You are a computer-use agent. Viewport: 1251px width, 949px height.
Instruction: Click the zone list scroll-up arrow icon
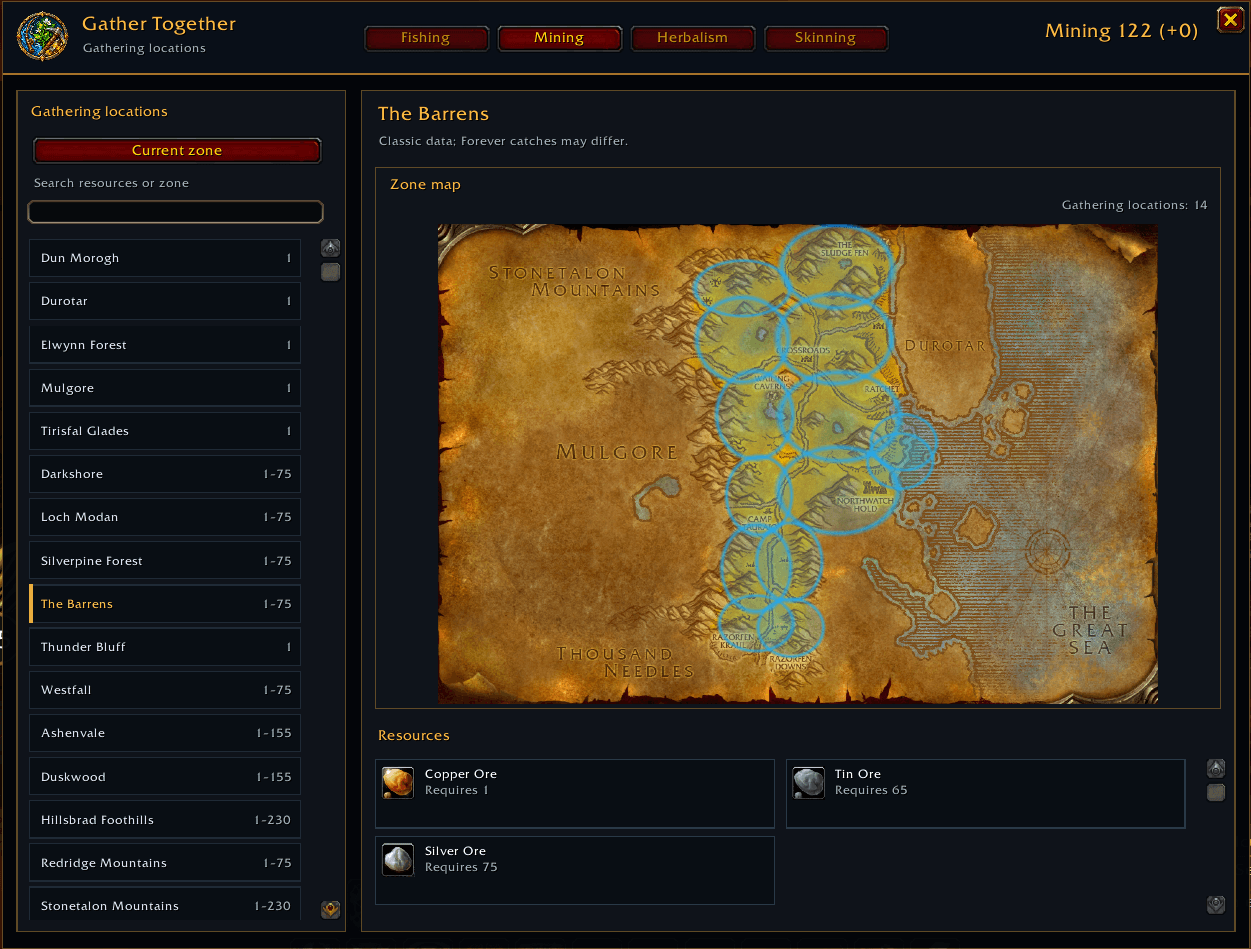(x=331, y=248)
